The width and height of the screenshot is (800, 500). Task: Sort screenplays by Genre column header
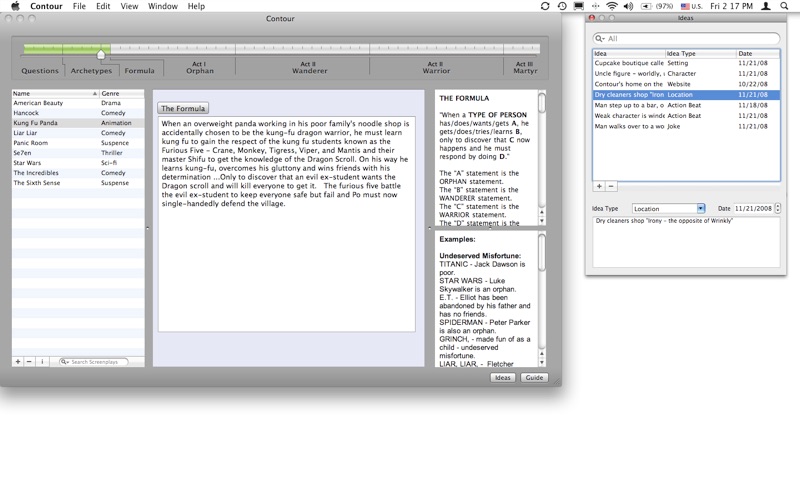click(122, 93)
